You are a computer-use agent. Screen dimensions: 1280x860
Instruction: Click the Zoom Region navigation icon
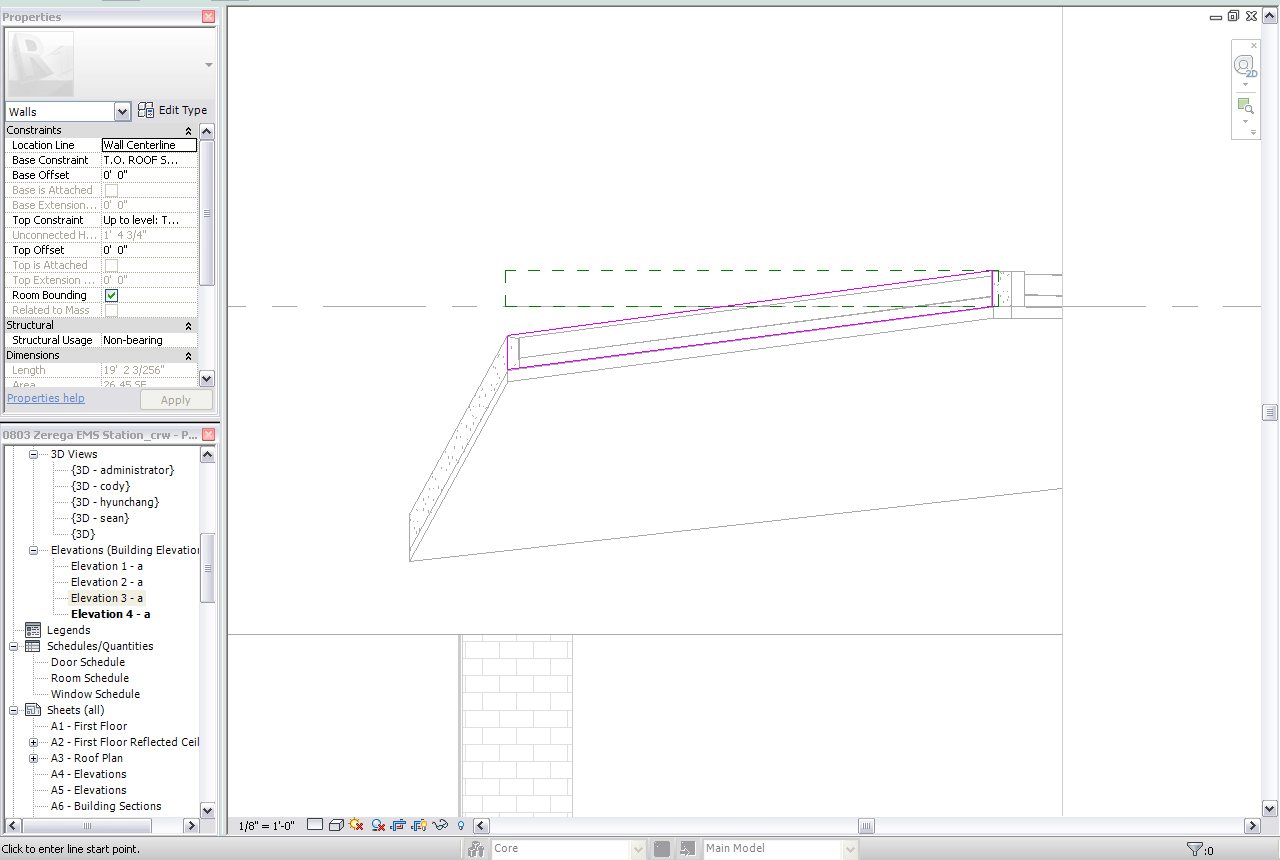pos(1245,105)
